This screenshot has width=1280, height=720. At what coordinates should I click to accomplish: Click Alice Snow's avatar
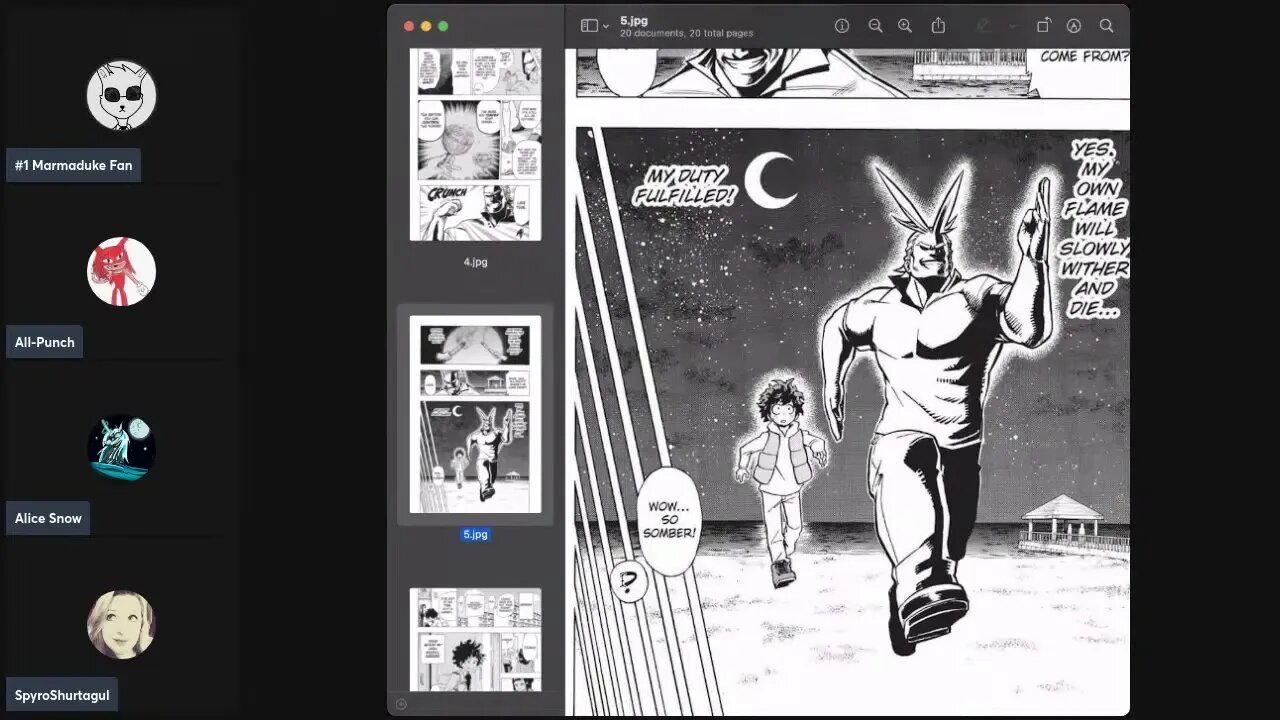point(121,447)
